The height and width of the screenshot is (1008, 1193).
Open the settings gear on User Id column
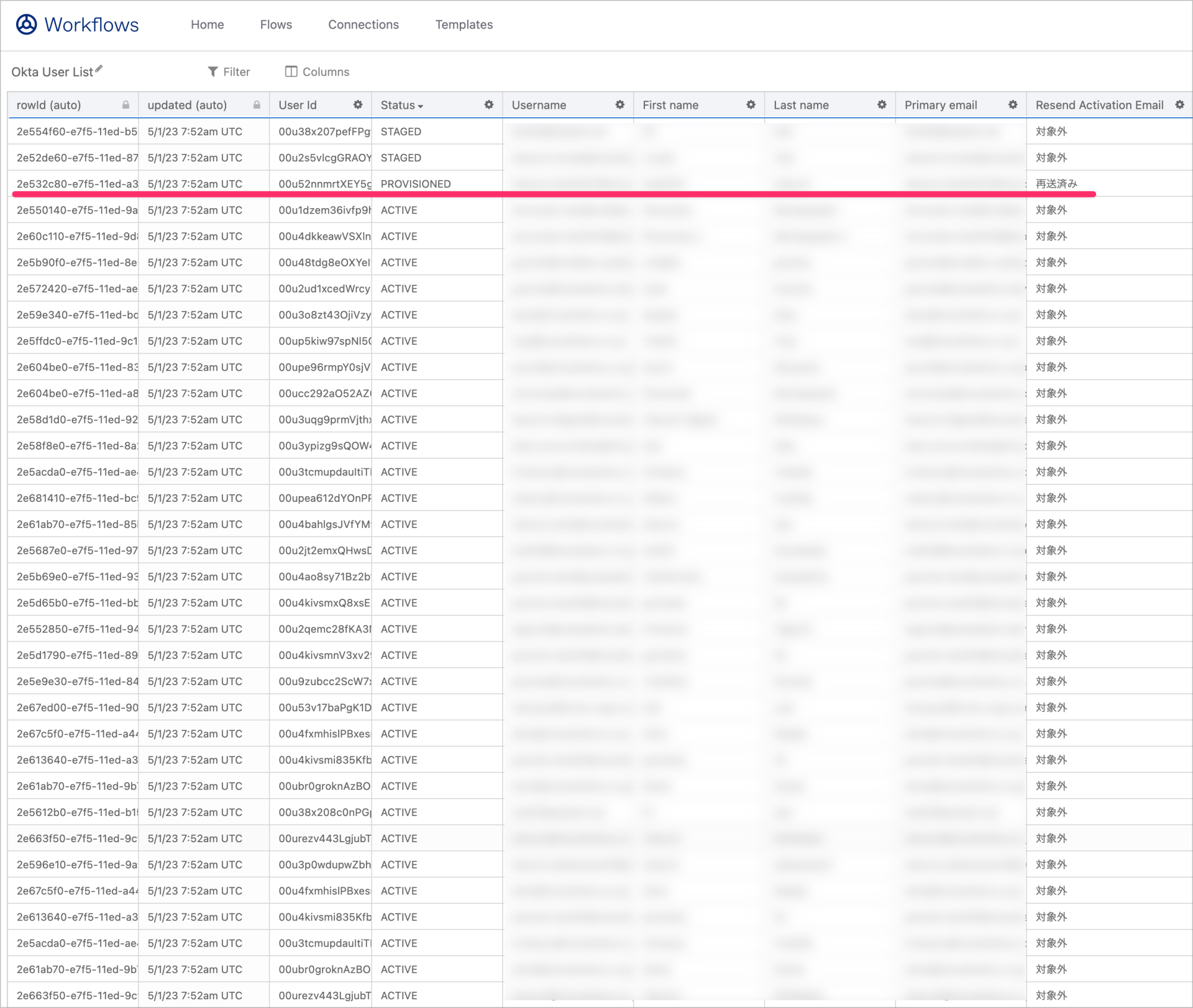[359, 105]
